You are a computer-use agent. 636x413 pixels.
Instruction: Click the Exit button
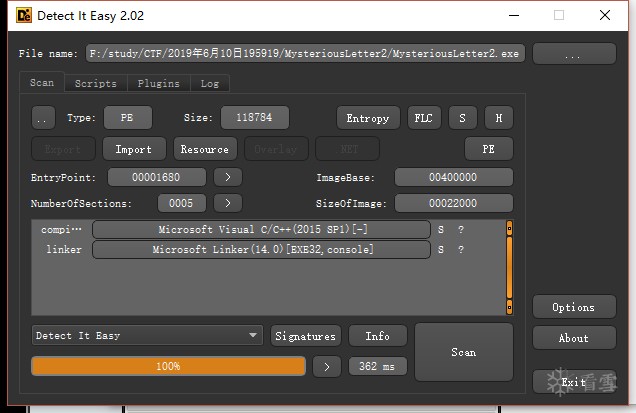[574, 382]
